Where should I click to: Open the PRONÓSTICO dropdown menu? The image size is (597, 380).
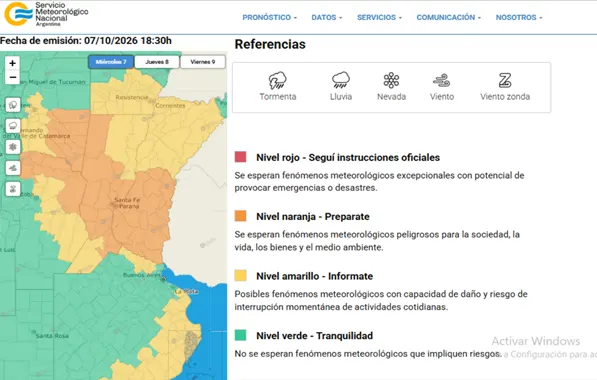pyautogui.click(x=270, y=18)
